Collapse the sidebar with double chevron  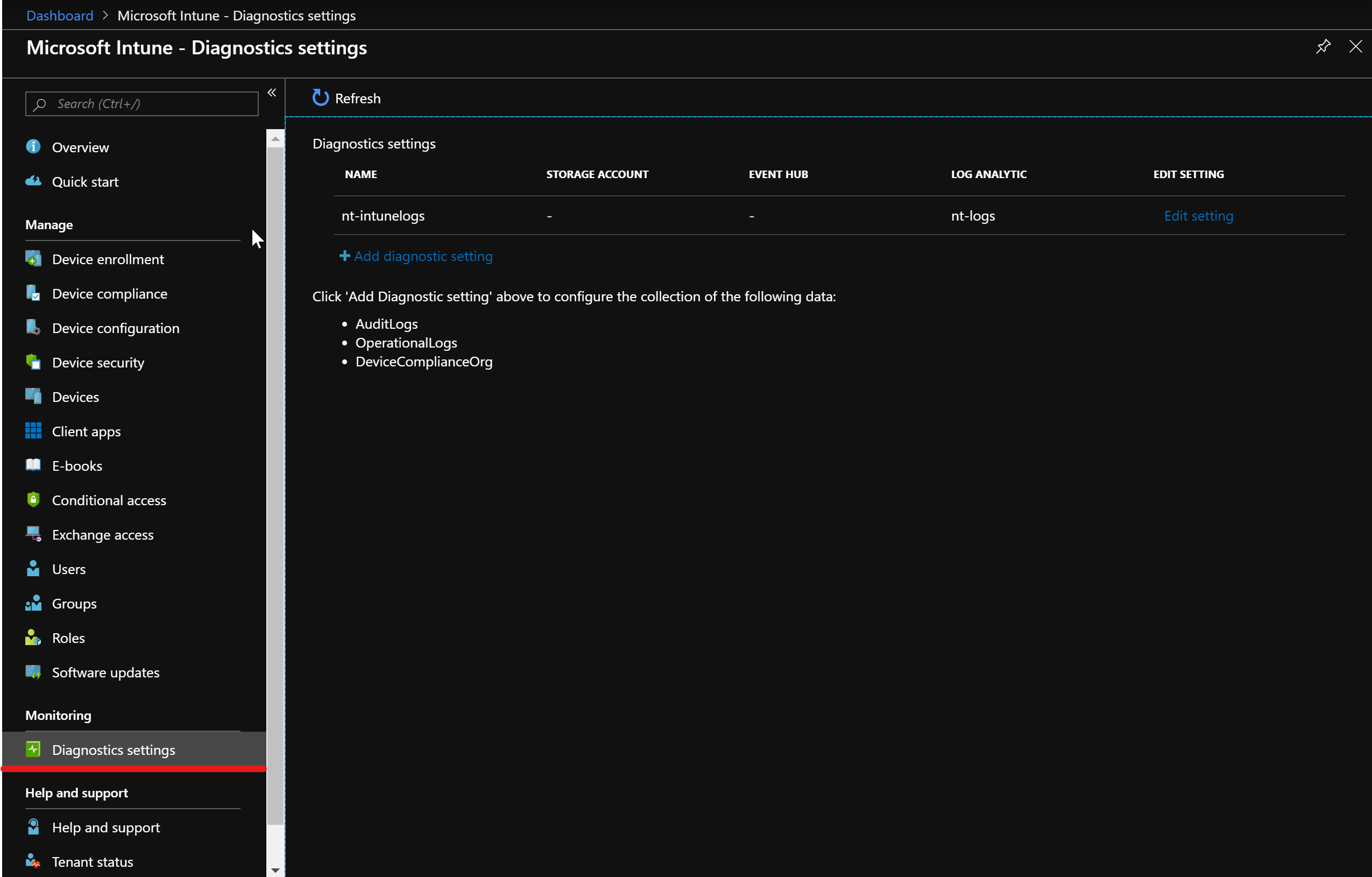click(x=272, y=93)
